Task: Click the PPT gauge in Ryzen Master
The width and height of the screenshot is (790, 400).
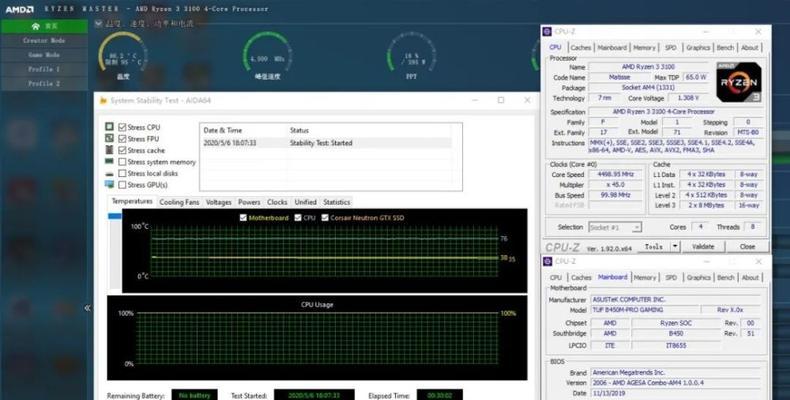Action: tap(411, 55)
